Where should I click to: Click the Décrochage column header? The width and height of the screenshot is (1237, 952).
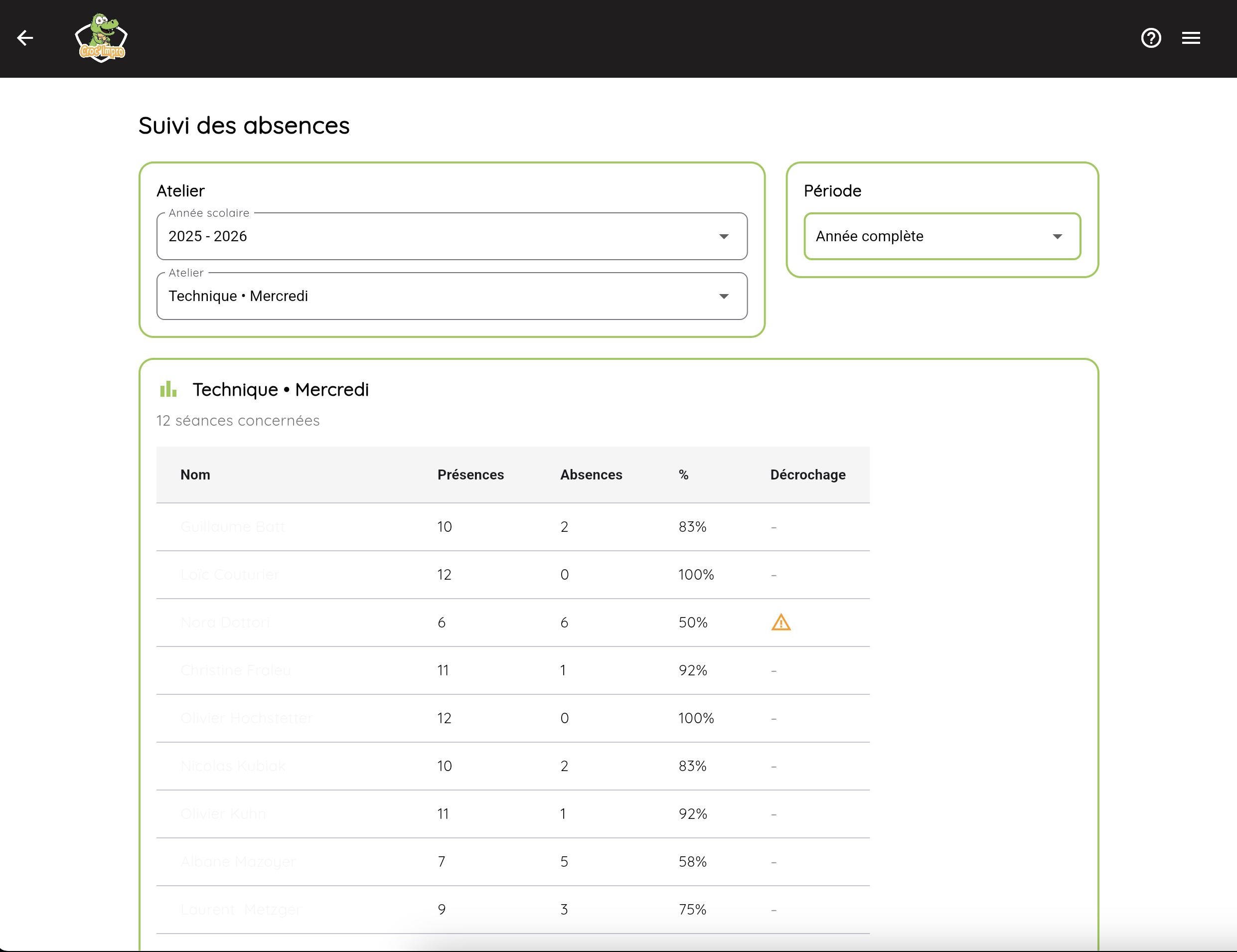click(x=807, y=475)
